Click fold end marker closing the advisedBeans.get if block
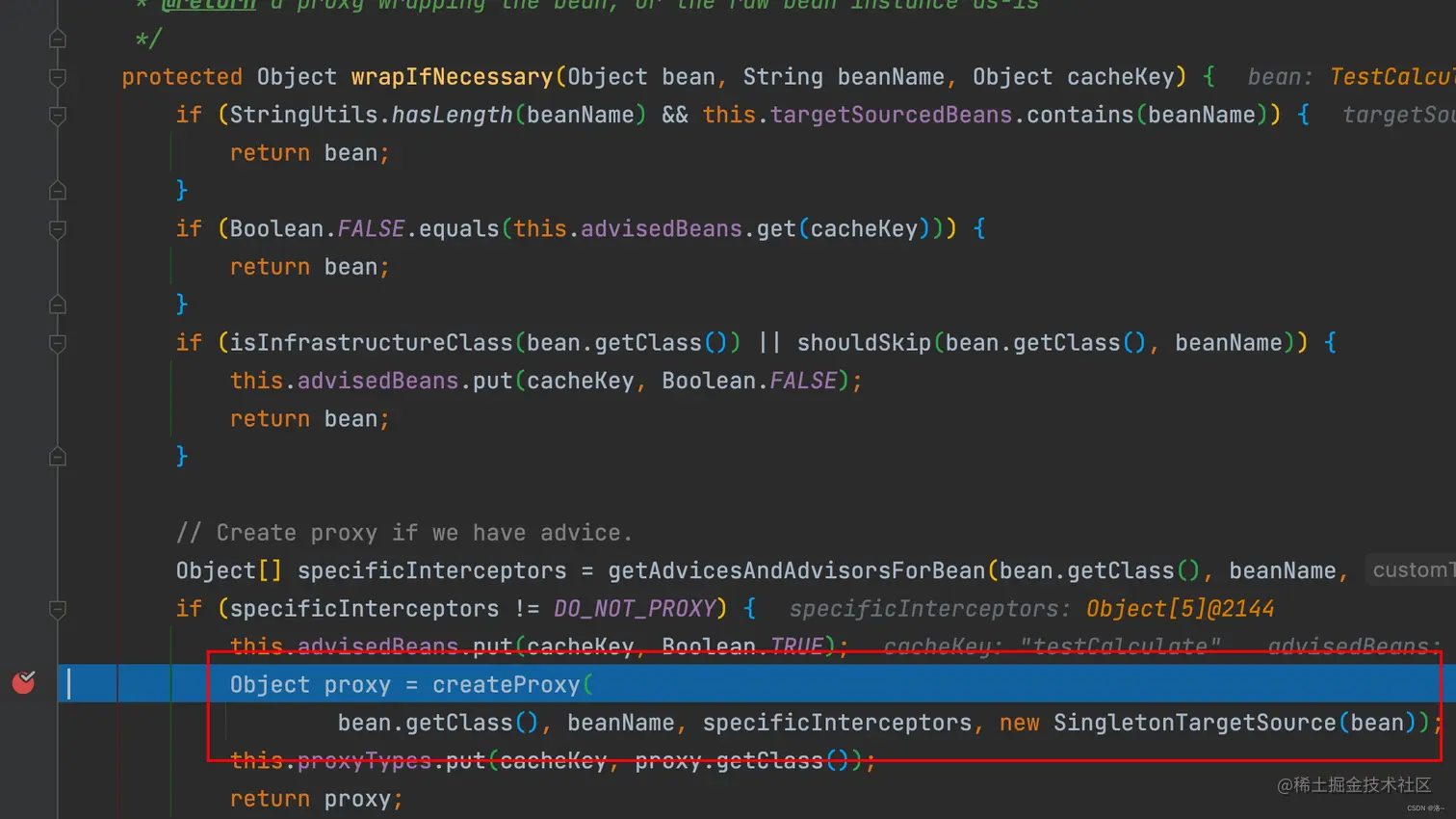The height and width of the screenshot is (819, 1456). (58, 304)
